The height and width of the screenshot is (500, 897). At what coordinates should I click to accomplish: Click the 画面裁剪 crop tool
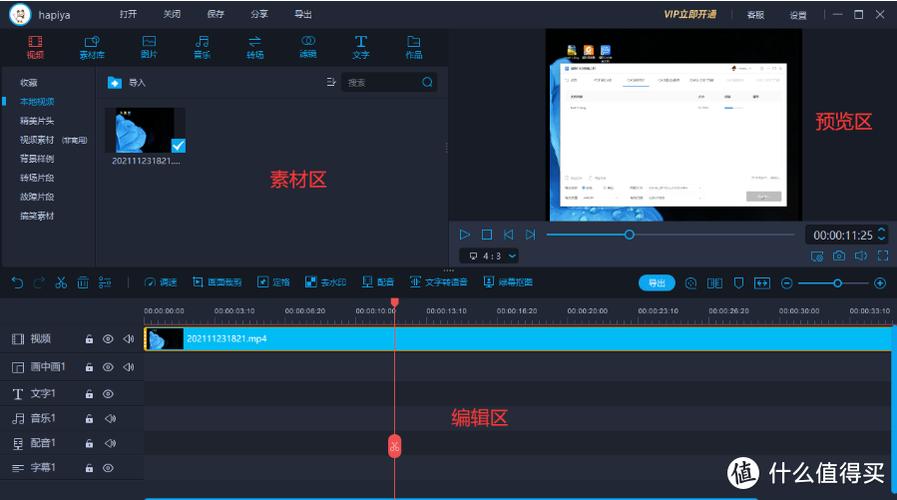pyautogui.click(x=217, y=282)
